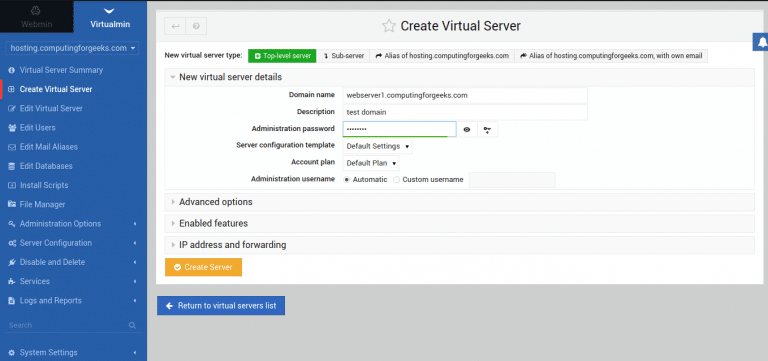Screen dimensions: 768x361
Task: Click the Logs and Reports file icon
Action: tap(11, 301)
